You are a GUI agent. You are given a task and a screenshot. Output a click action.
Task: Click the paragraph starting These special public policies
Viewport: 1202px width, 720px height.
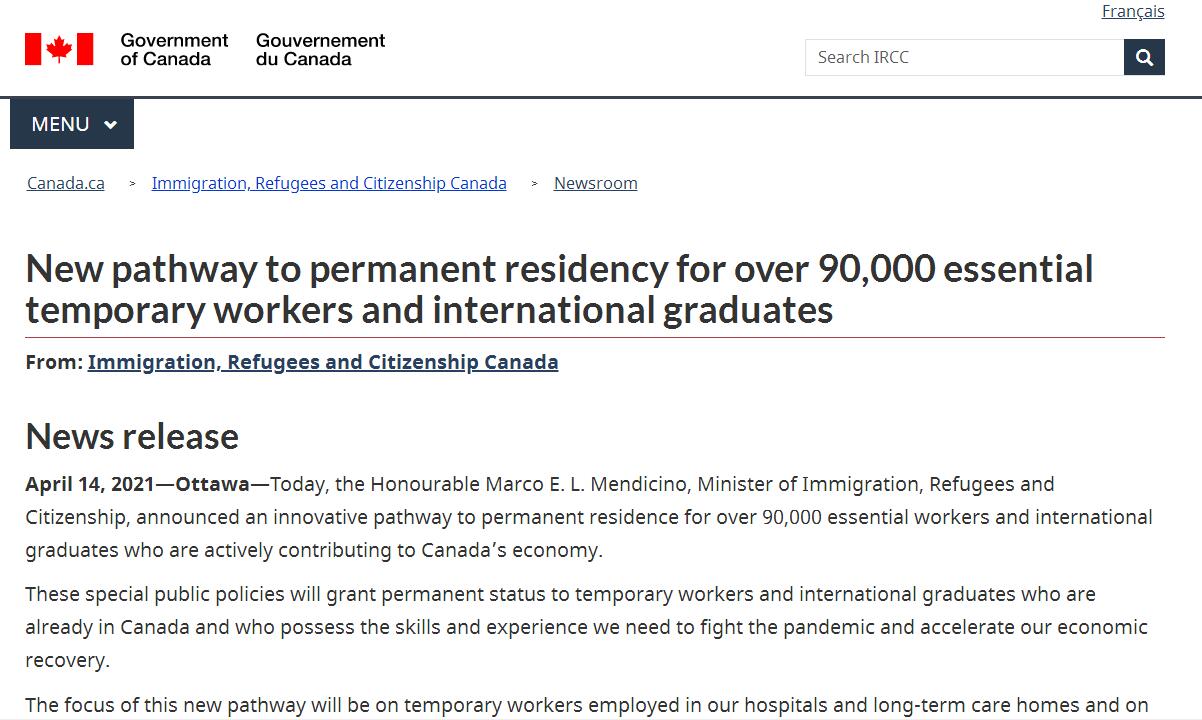tap(586, 627)
